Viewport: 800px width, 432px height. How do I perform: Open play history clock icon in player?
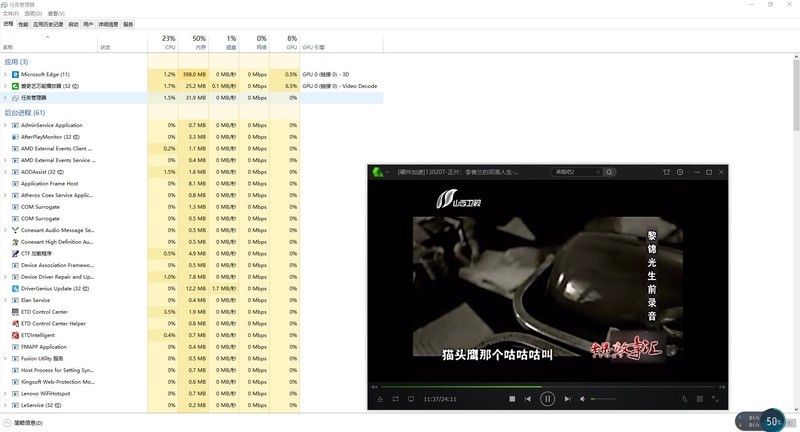point(680,172)
